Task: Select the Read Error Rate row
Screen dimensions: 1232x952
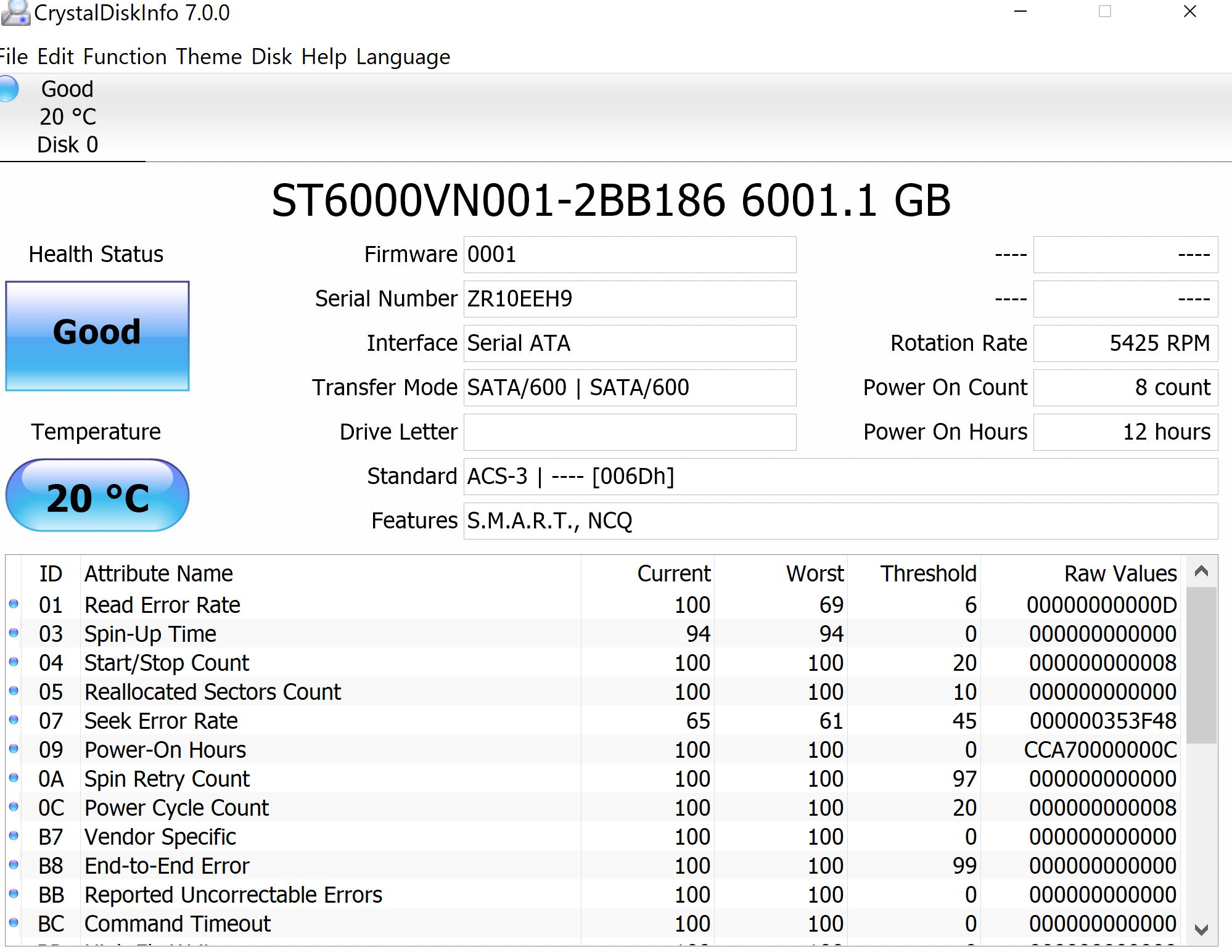Action: (593, 605)
